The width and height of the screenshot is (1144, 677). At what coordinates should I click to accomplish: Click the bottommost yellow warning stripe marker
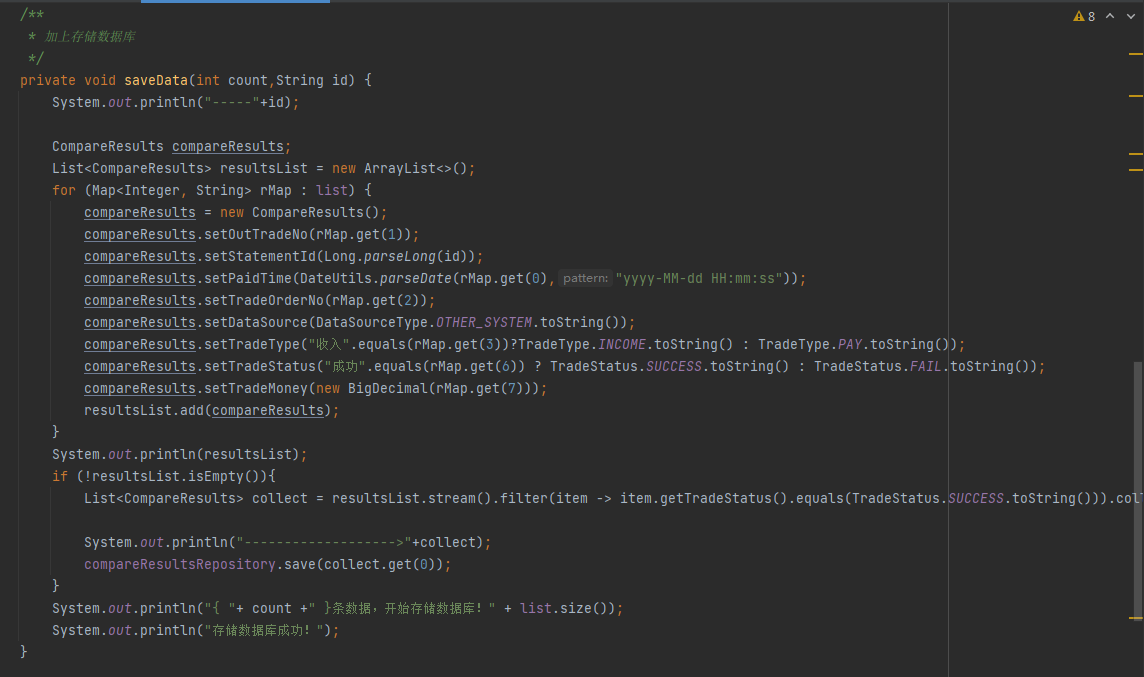[x=1135, y=618]
